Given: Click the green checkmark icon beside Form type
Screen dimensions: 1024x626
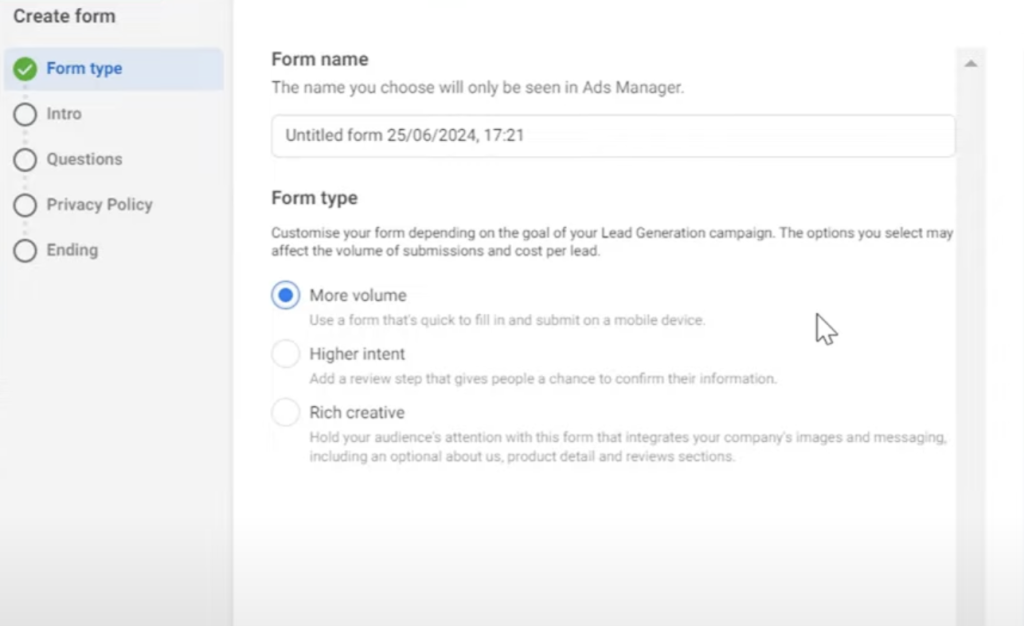Looking at the screenshot, I should coord(25,69).
